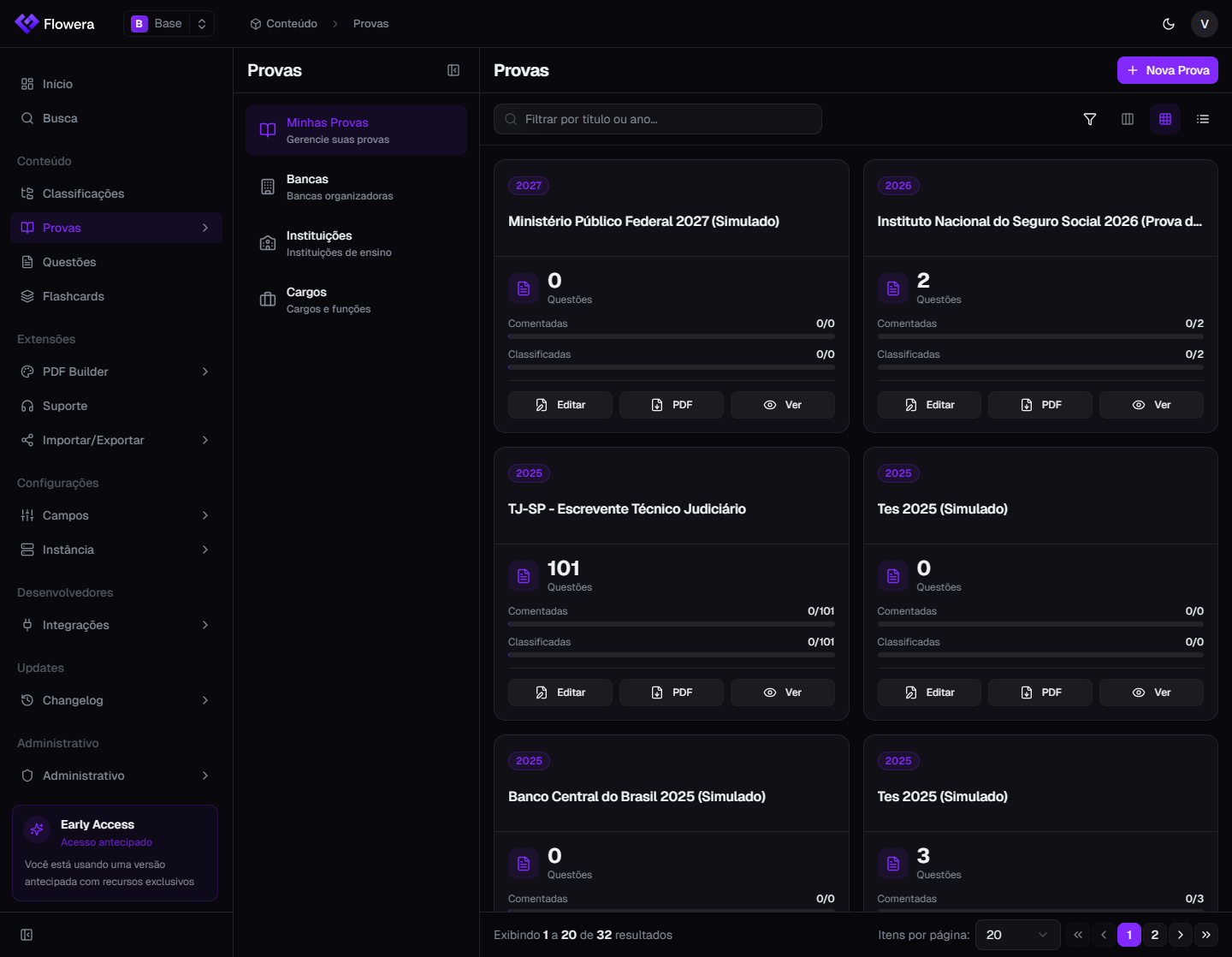Collapse the Provas secondary panel
The image size is (1232, 957).
coord(453,70)
